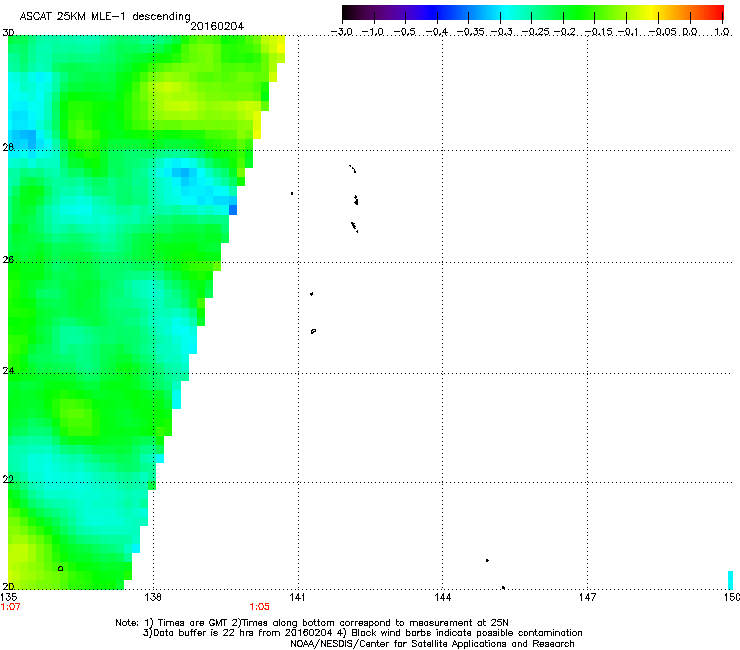Click the longitude label 147
Image resolution: width=740 pixels, height=650 pixels.
pos(587,597)
